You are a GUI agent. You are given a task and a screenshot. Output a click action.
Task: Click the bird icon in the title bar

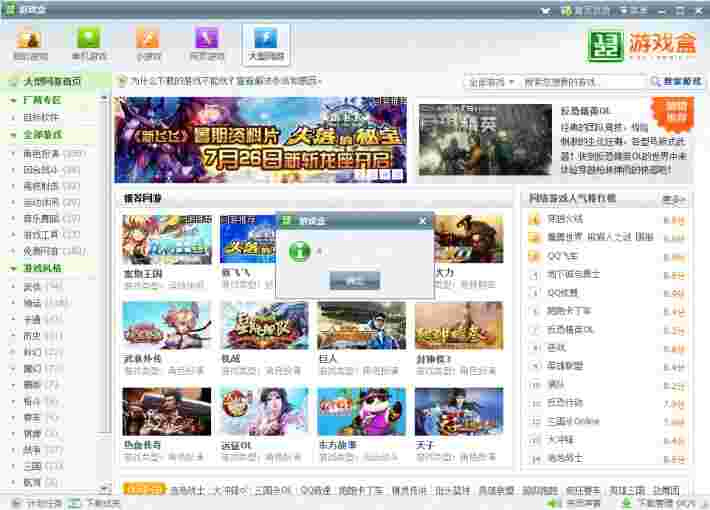[x=546, y=10]
